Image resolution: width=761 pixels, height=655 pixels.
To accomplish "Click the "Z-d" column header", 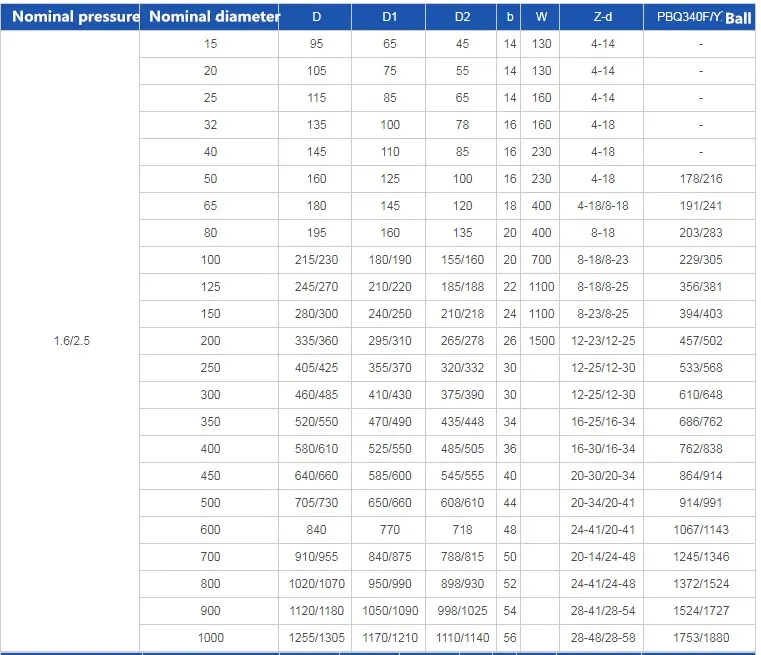I will pyautogui.click(x=602, y=17).
